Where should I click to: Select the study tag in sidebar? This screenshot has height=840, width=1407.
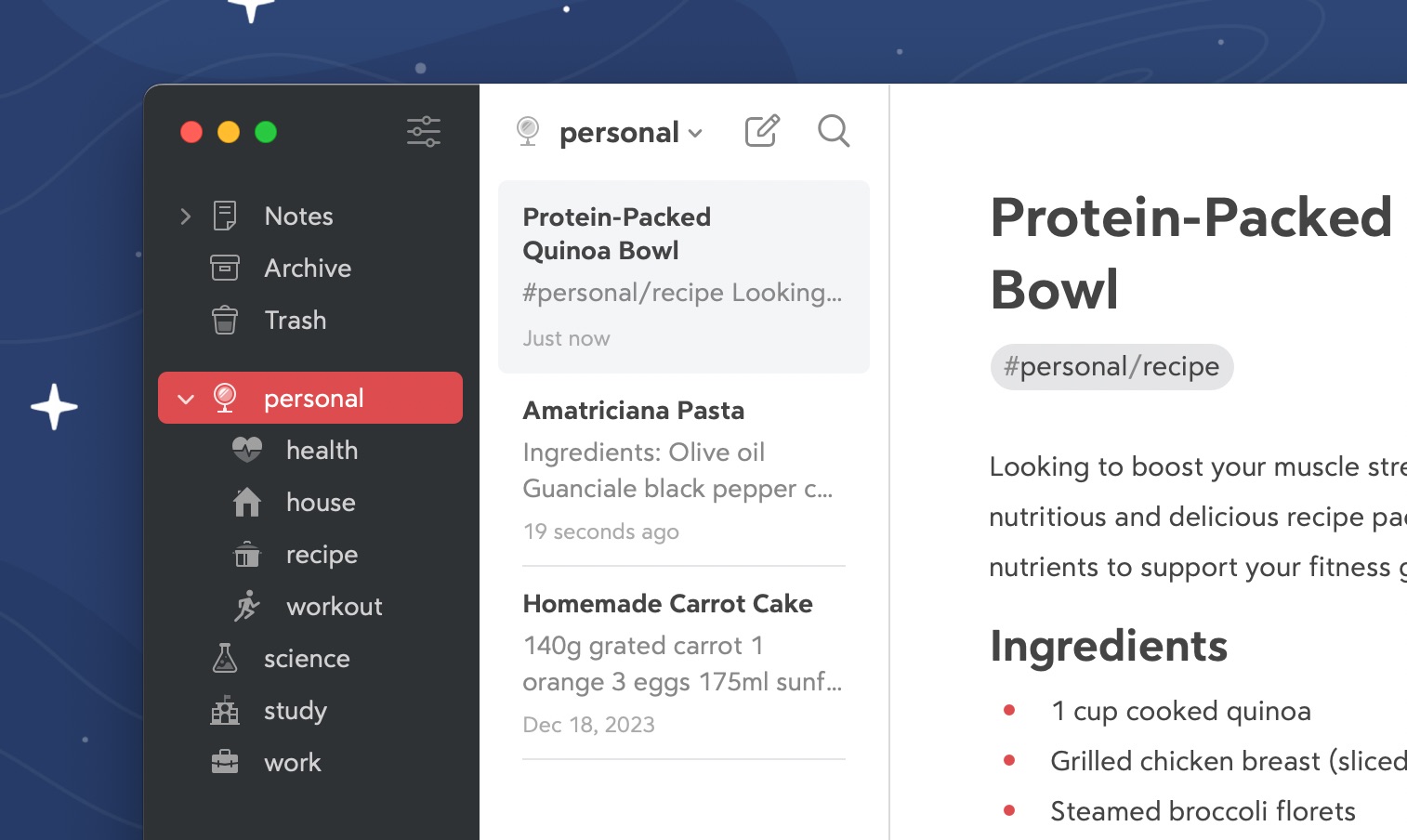(295, 711)
